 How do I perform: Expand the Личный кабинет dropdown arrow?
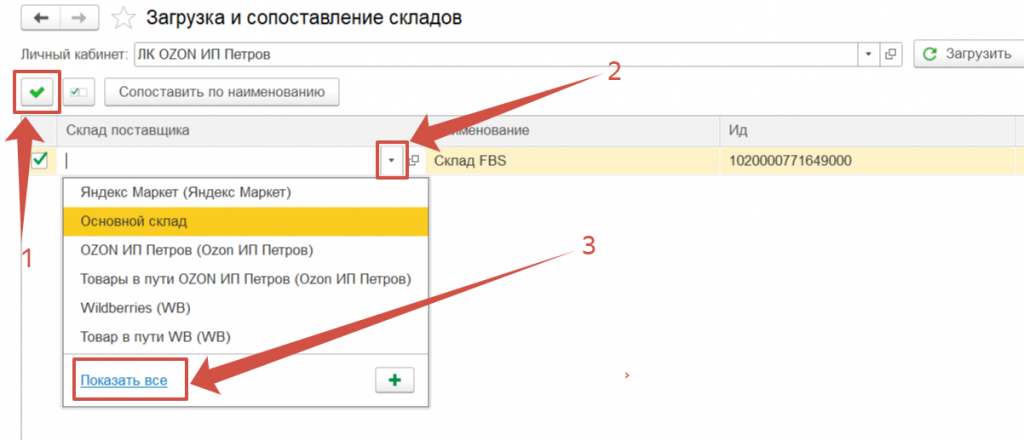point(869,54)
